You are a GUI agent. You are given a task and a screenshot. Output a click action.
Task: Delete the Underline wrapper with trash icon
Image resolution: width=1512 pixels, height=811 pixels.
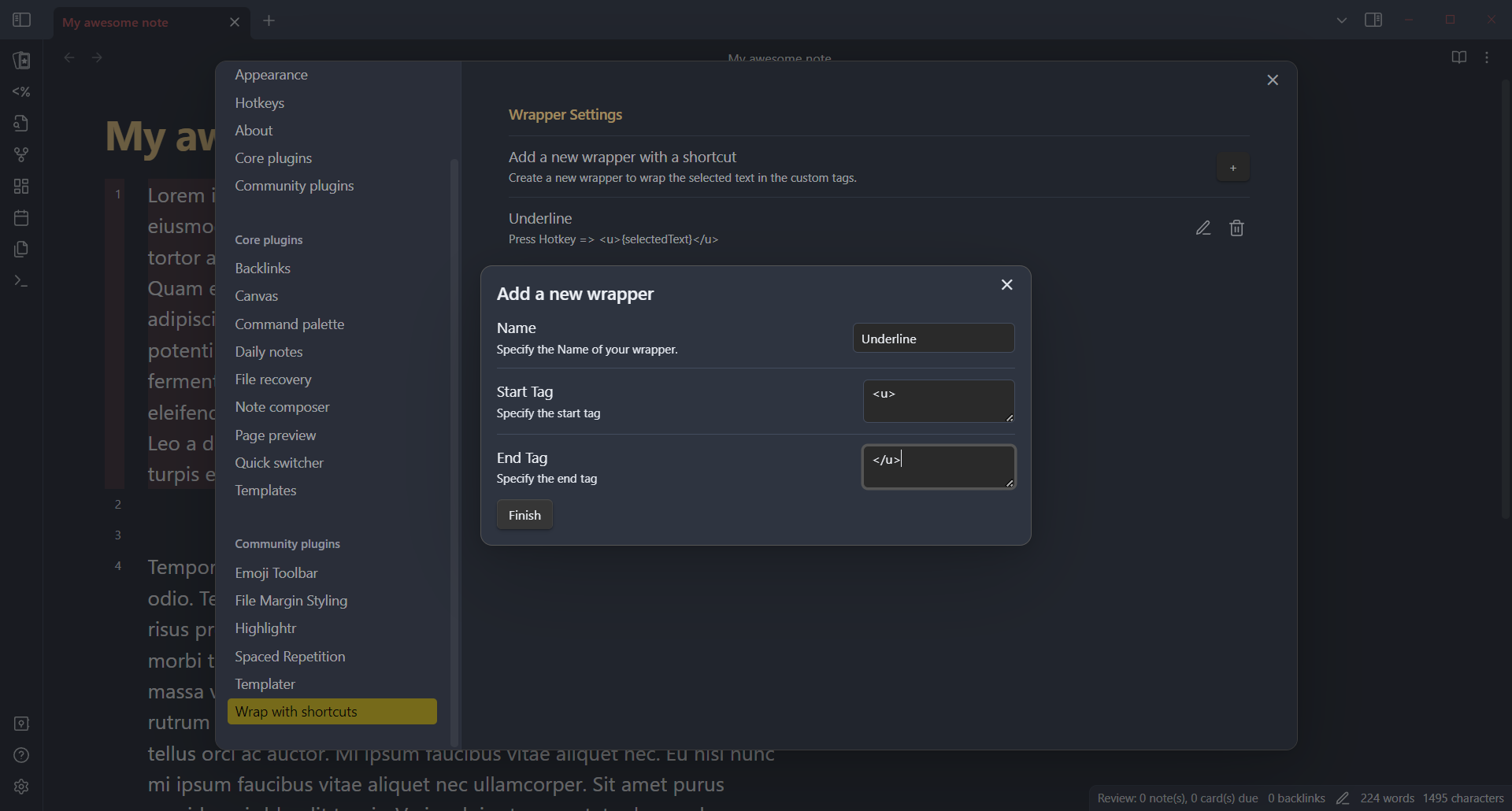1237,228
